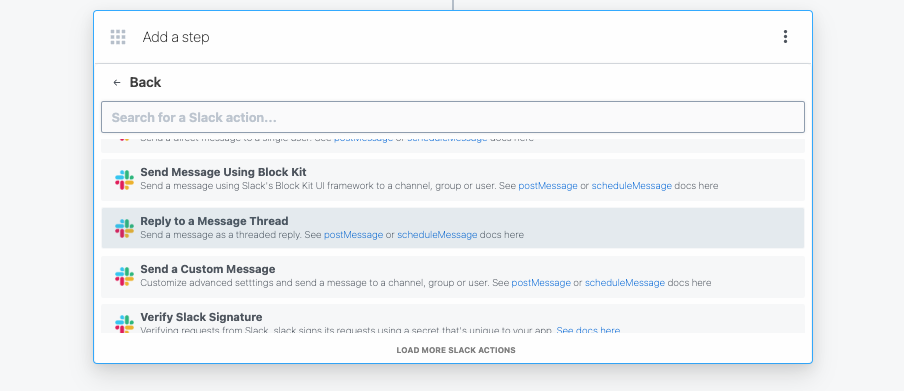904x391 pixels.
Task: Focus the Search for a Slack action field
Action: (453, 117)
